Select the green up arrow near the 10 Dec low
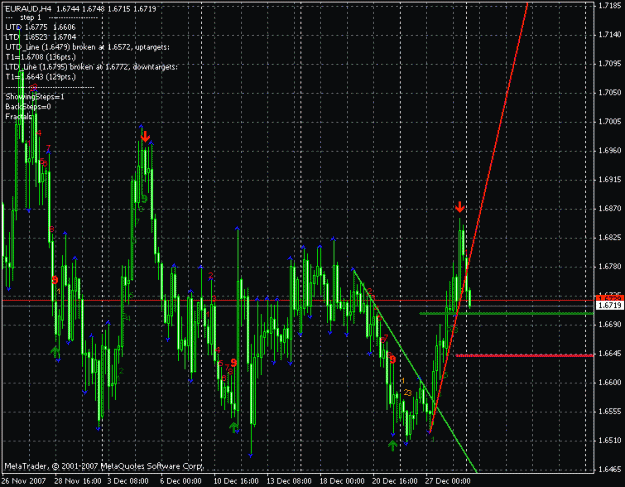The height and width of the screenshot is (487, 625). (234, 427)
